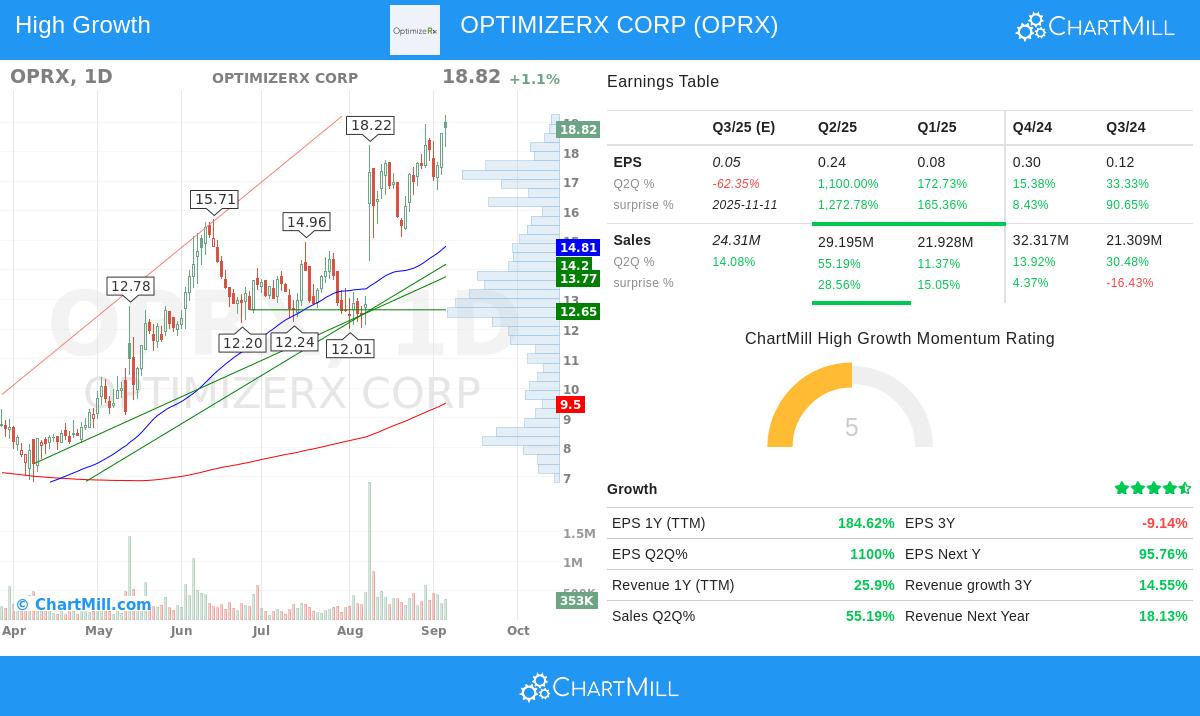Click the Growth section heading
The width and height of the screenshot is (1200, 716).
(632, 489)
